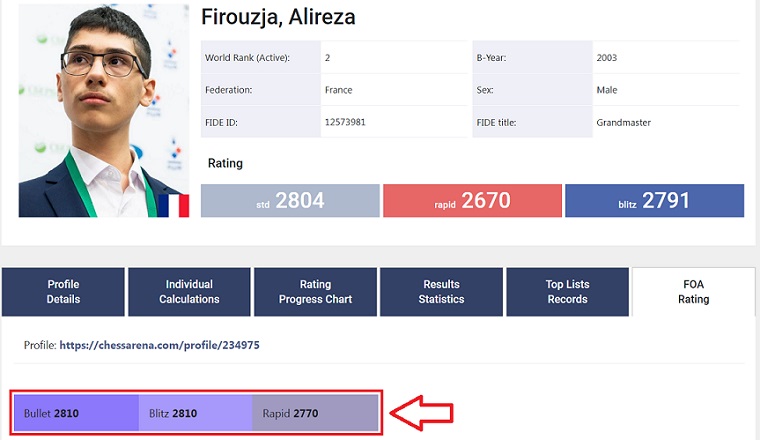760x440 pixels.
Task: Select the FOA Rating tab
Action: click(693, 292)
